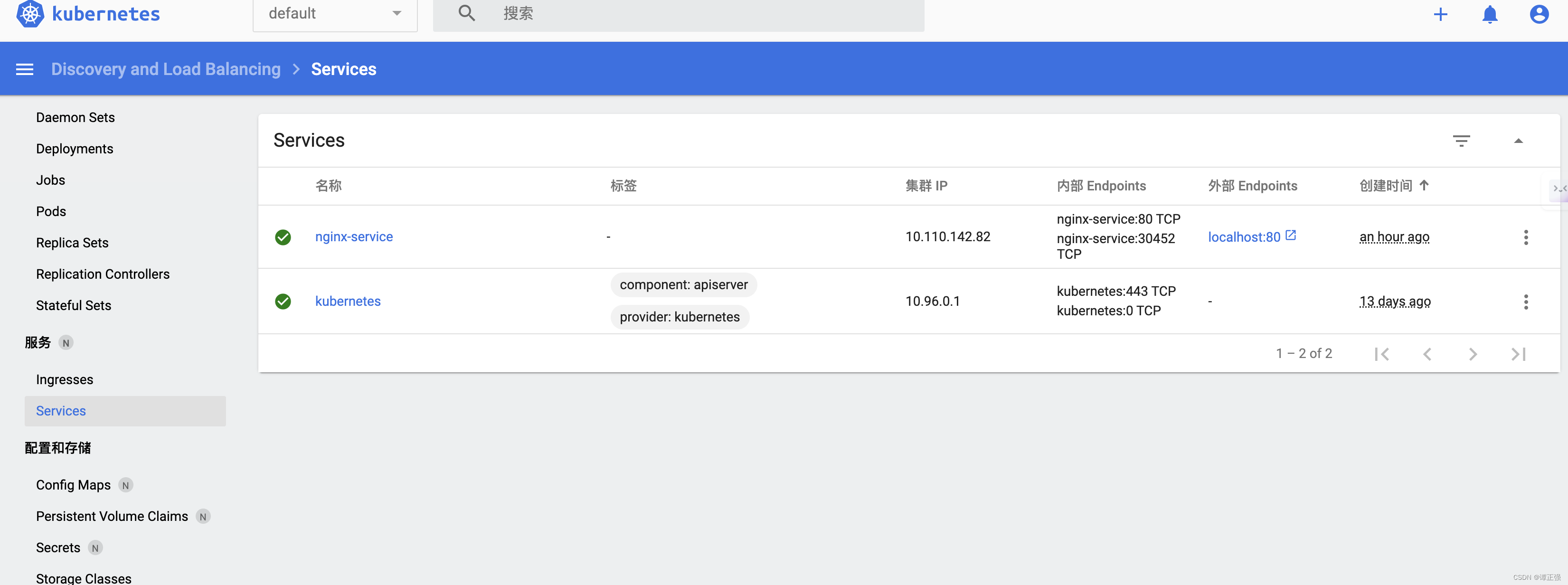Click the provider: kubernetes label chip
Viewport: 1568px width, 585px height.
(x=680, y=317)
